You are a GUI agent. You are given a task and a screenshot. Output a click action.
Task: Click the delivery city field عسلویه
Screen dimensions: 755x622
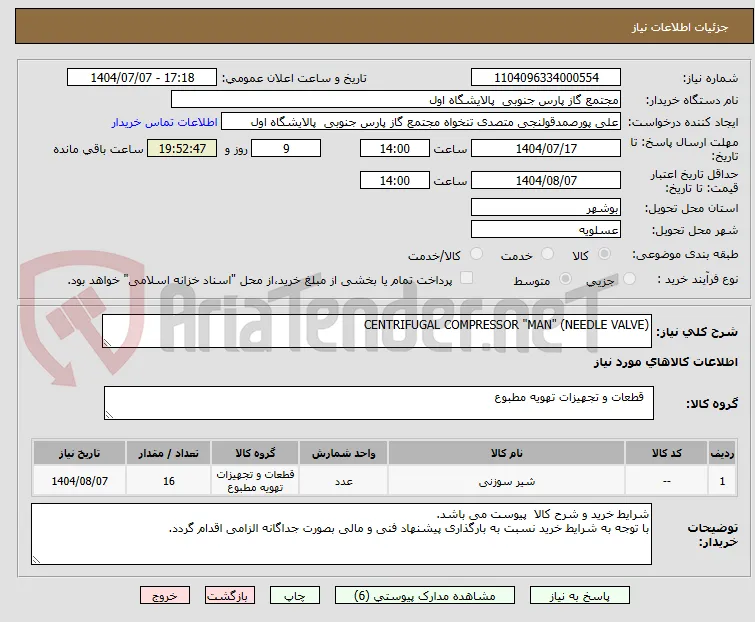[546, 230]
